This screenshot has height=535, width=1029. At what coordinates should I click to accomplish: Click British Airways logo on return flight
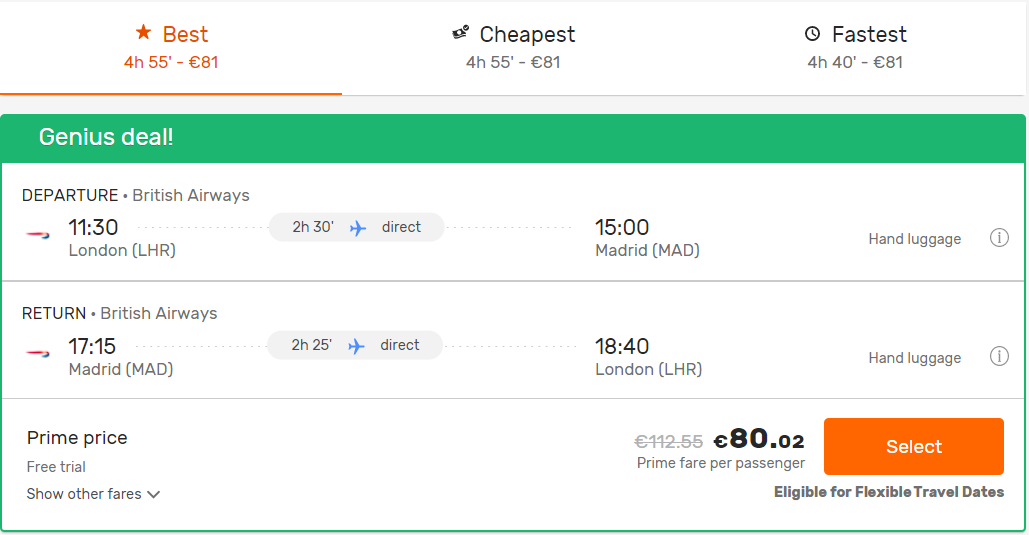(38, 353)
